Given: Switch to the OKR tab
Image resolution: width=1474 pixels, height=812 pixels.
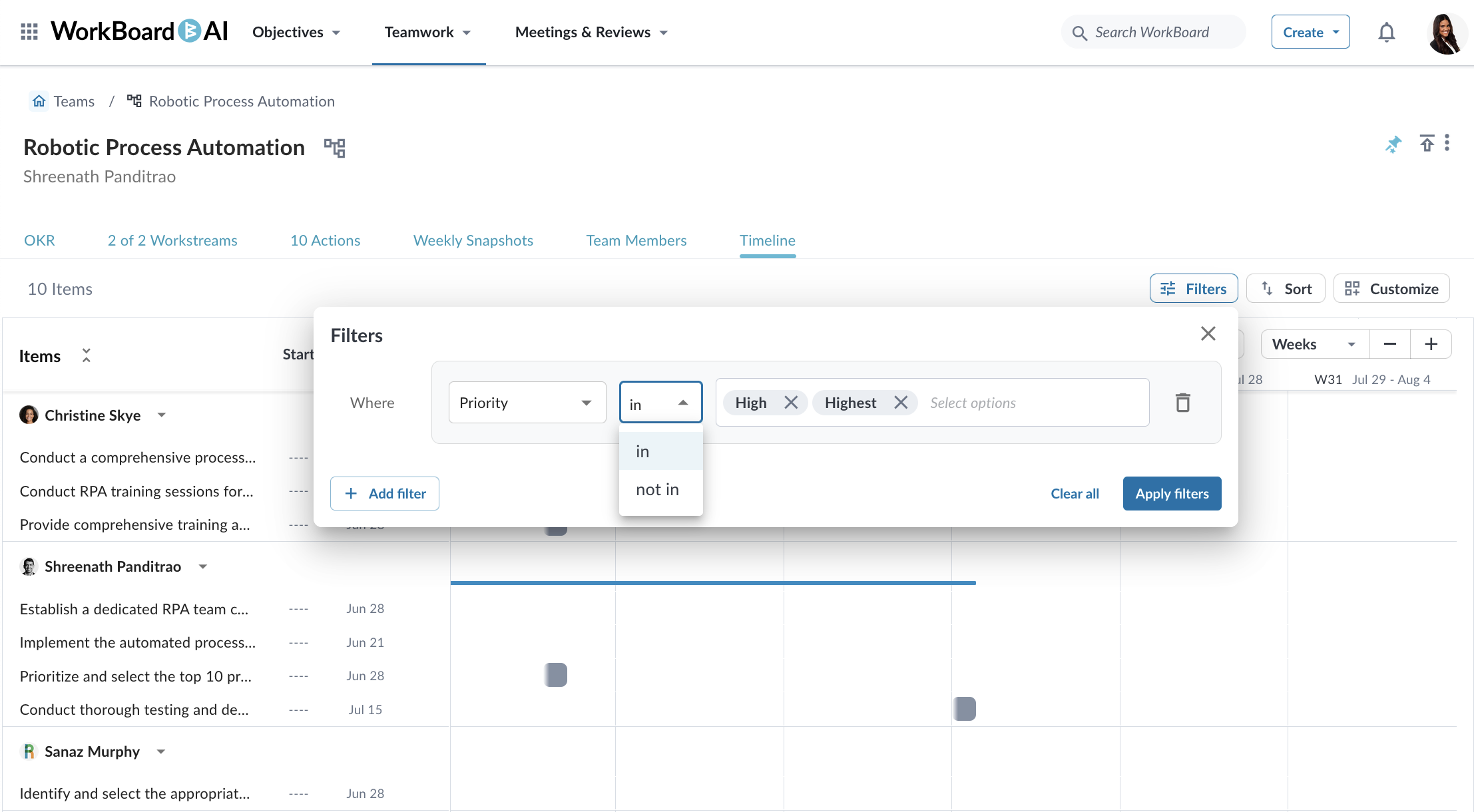Looking at the screenshot, I should point(39,240).
